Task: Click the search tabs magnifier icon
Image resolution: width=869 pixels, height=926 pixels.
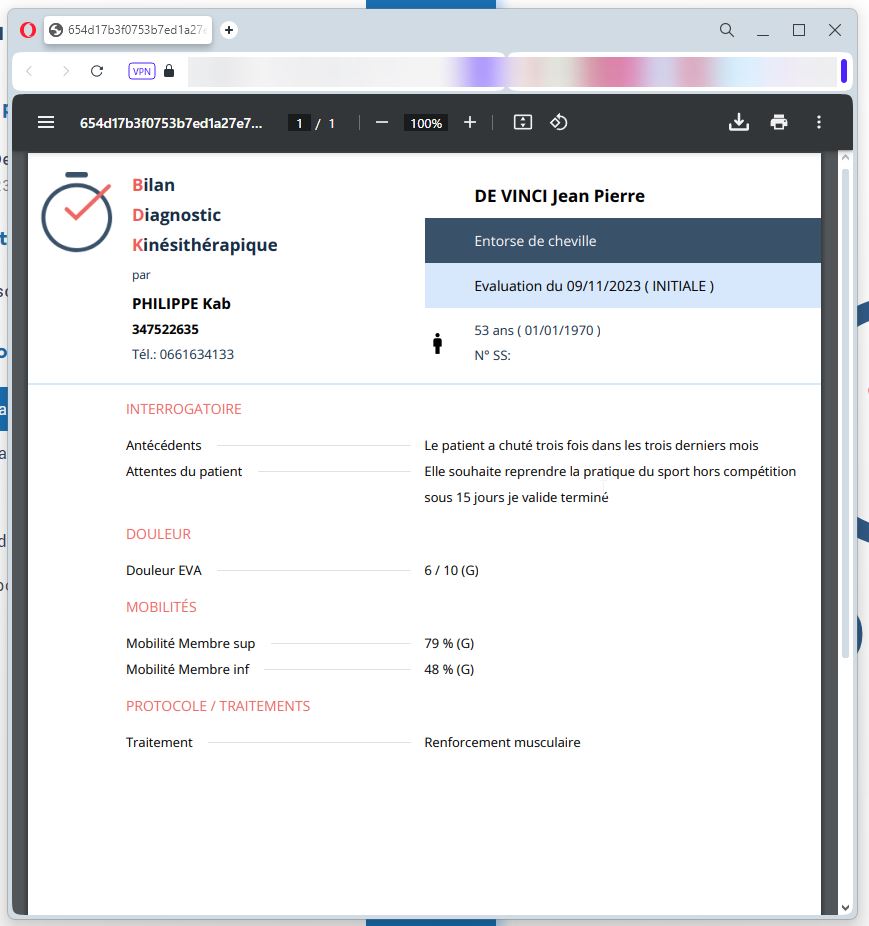Action: [727, 30]
